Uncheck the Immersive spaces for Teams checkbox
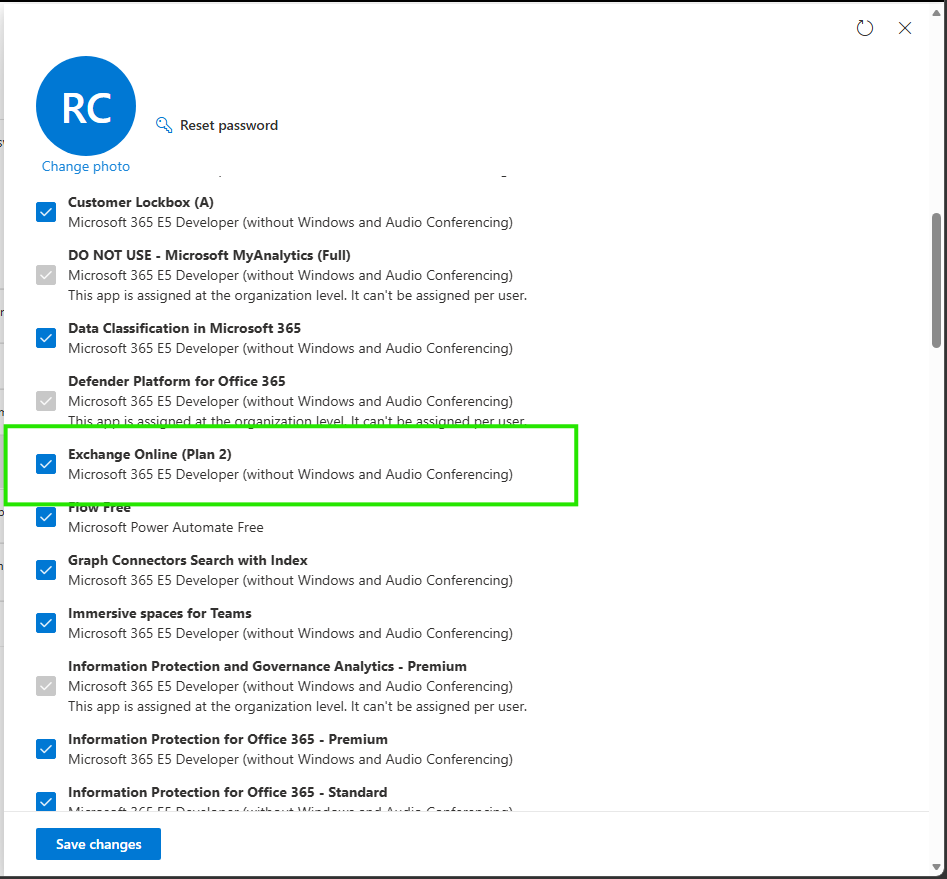The height and width of the screenshot is (879, 947). 46,623
